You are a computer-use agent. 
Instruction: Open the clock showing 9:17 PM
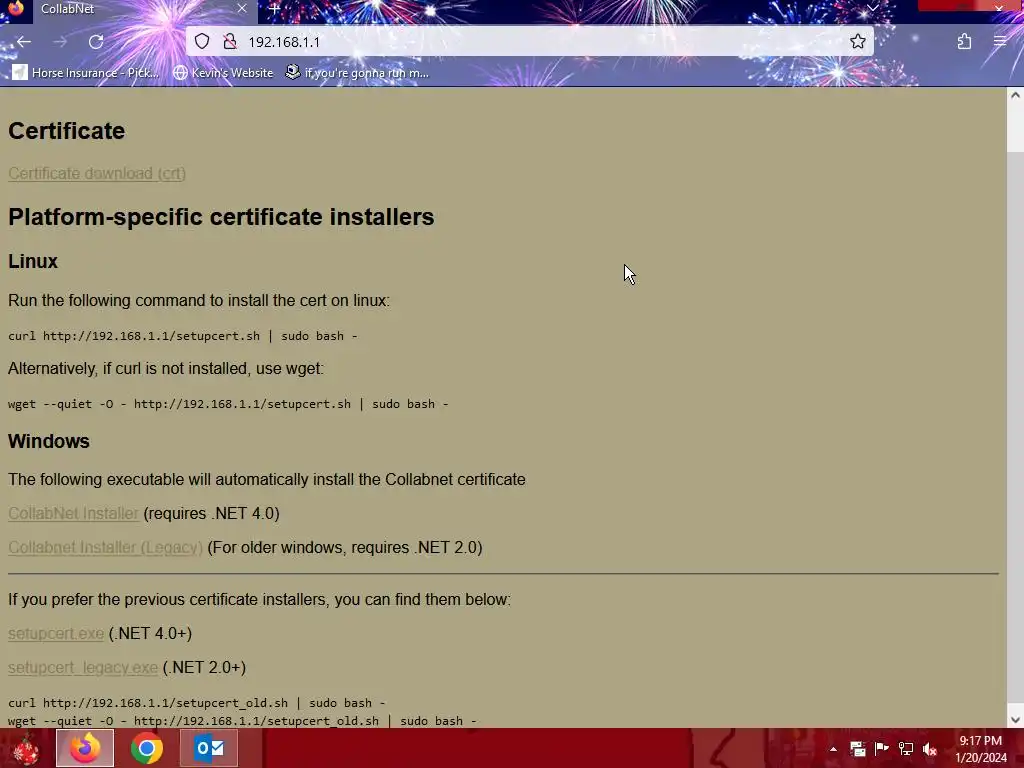click(981, 749)
